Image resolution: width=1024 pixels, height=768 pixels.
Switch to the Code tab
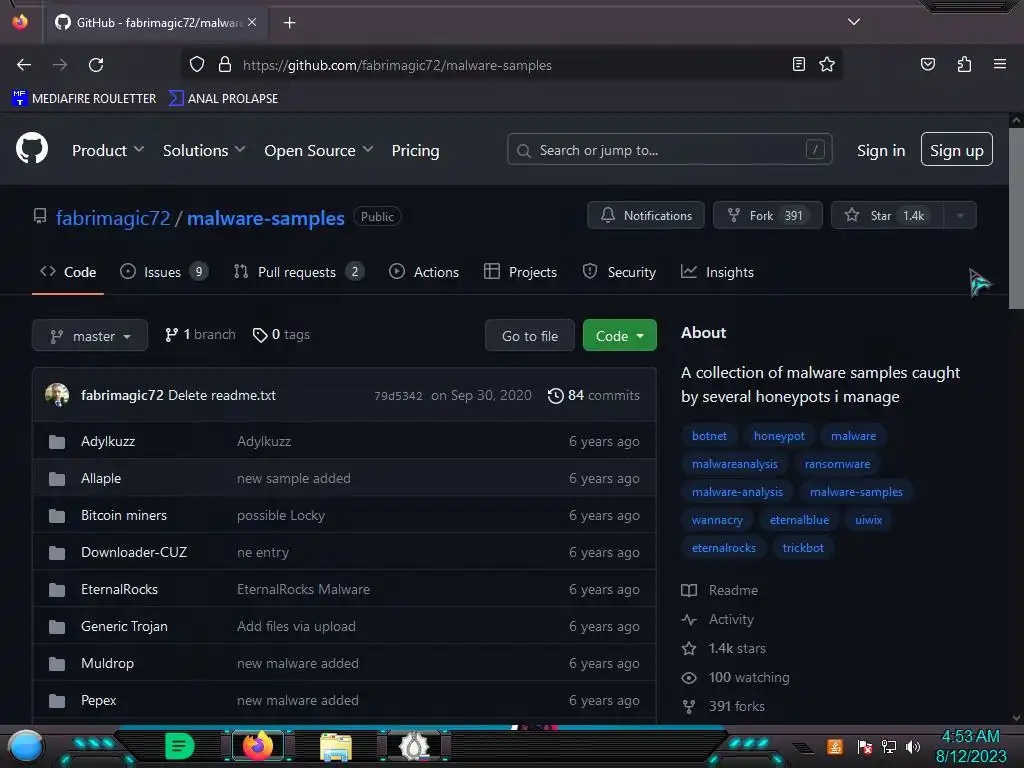tap(68, 272)
